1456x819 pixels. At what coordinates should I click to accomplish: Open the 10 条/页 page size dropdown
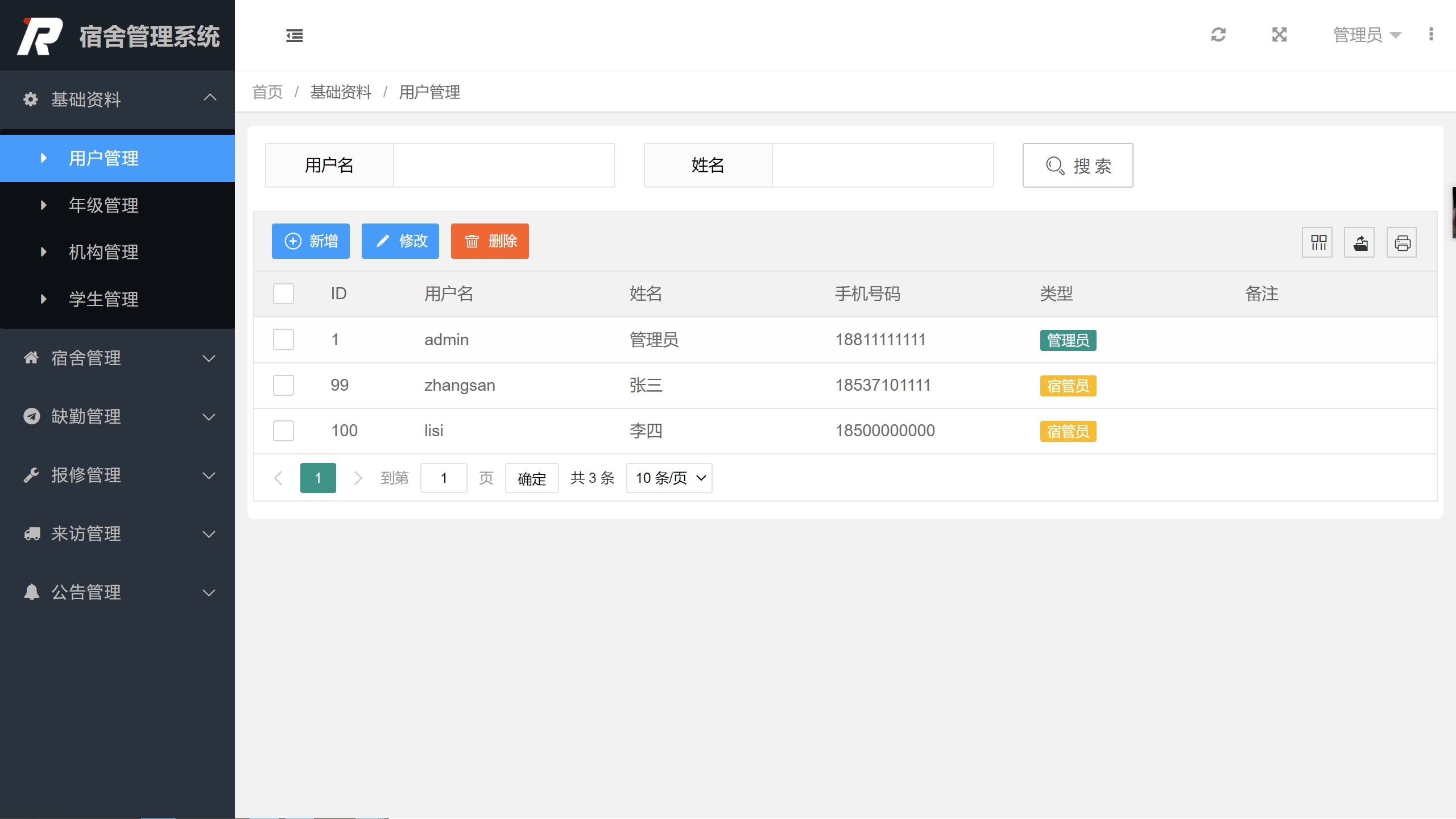coord(669,478)
